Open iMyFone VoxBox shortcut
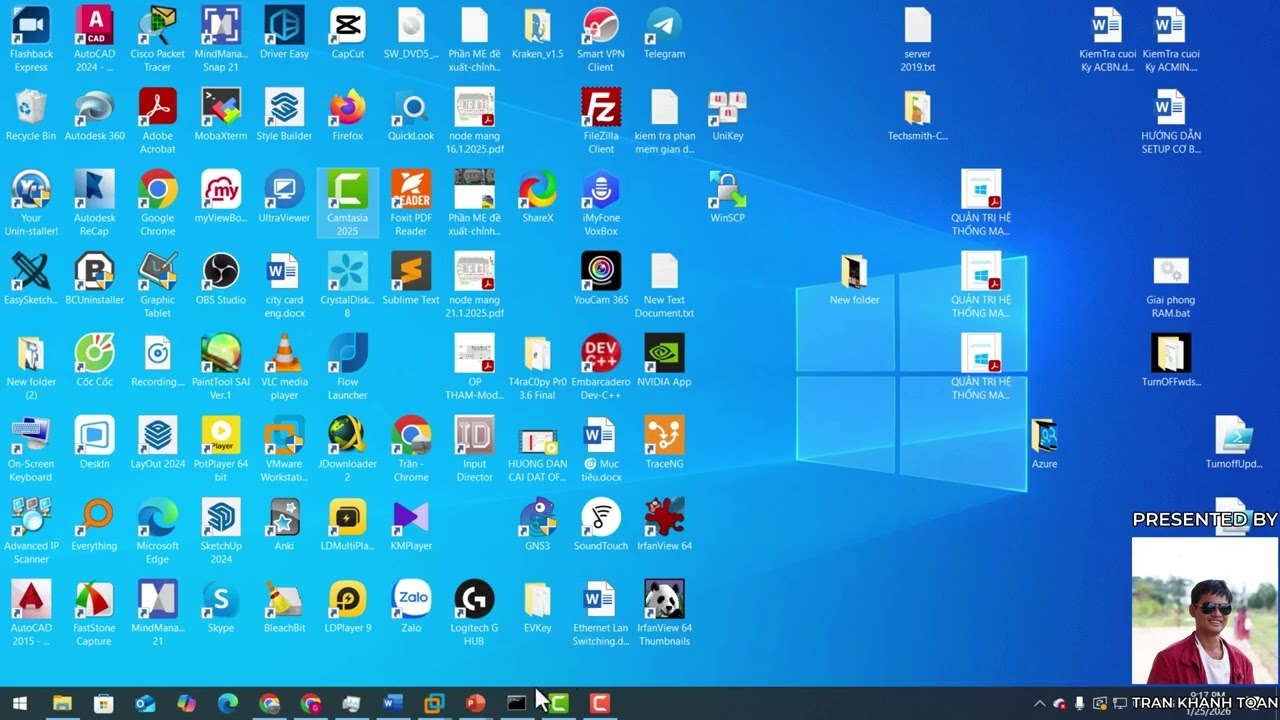Screen dimensions: 1280x720 (x=601, y=204)
